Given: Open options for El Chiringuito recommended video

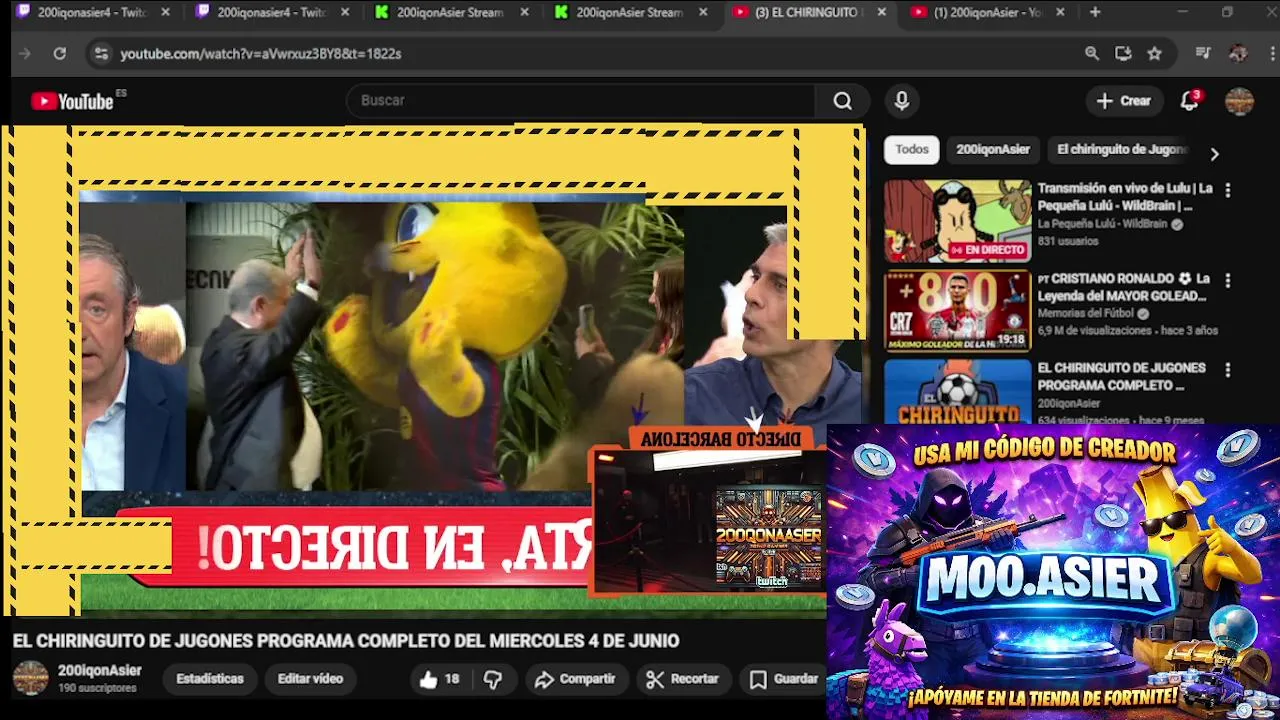Looking at the screenshot, I should [x=1228, y=370].
